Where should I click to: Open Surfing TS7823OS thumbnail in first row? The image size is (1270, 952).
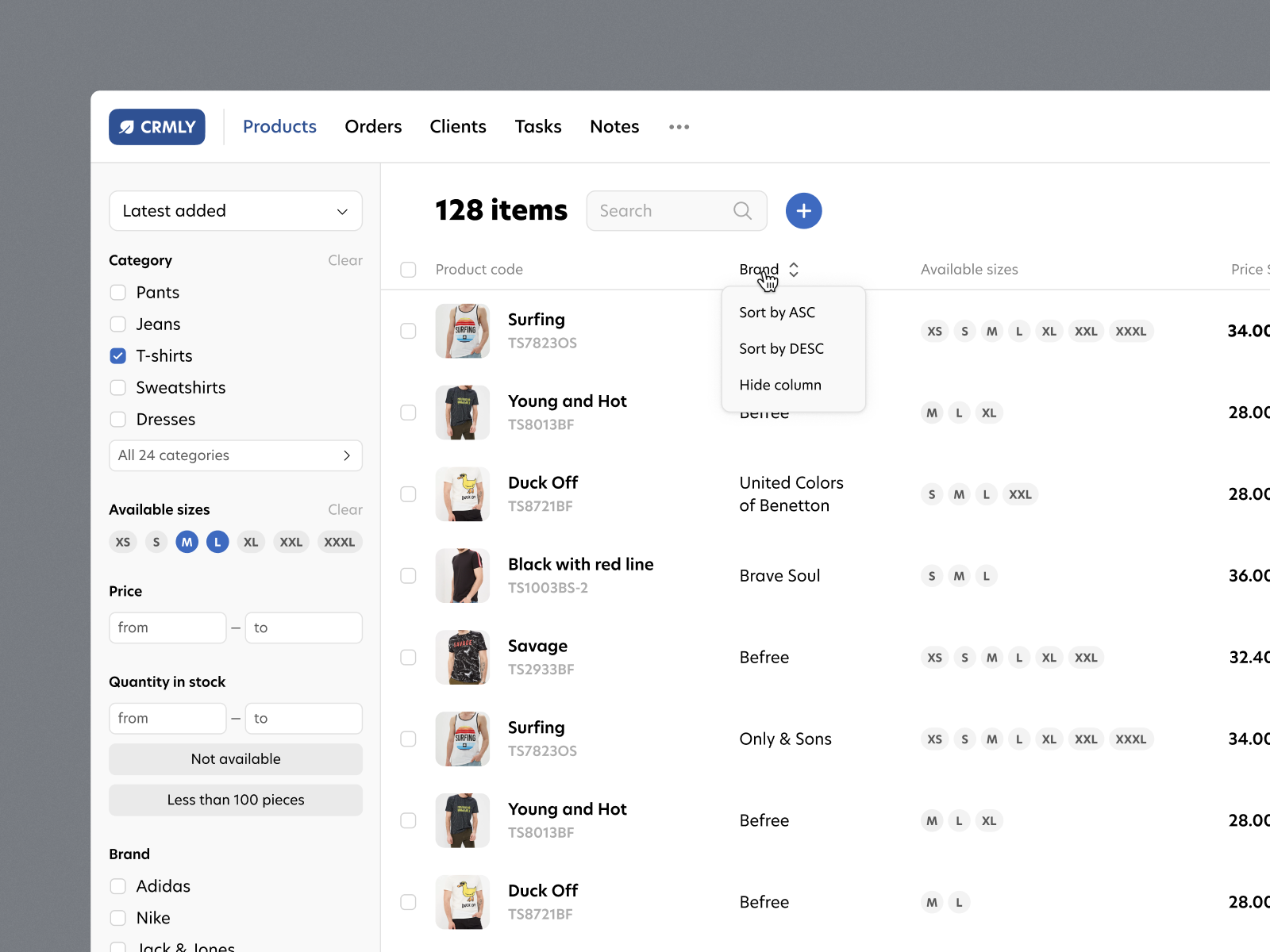coord(463,331)
